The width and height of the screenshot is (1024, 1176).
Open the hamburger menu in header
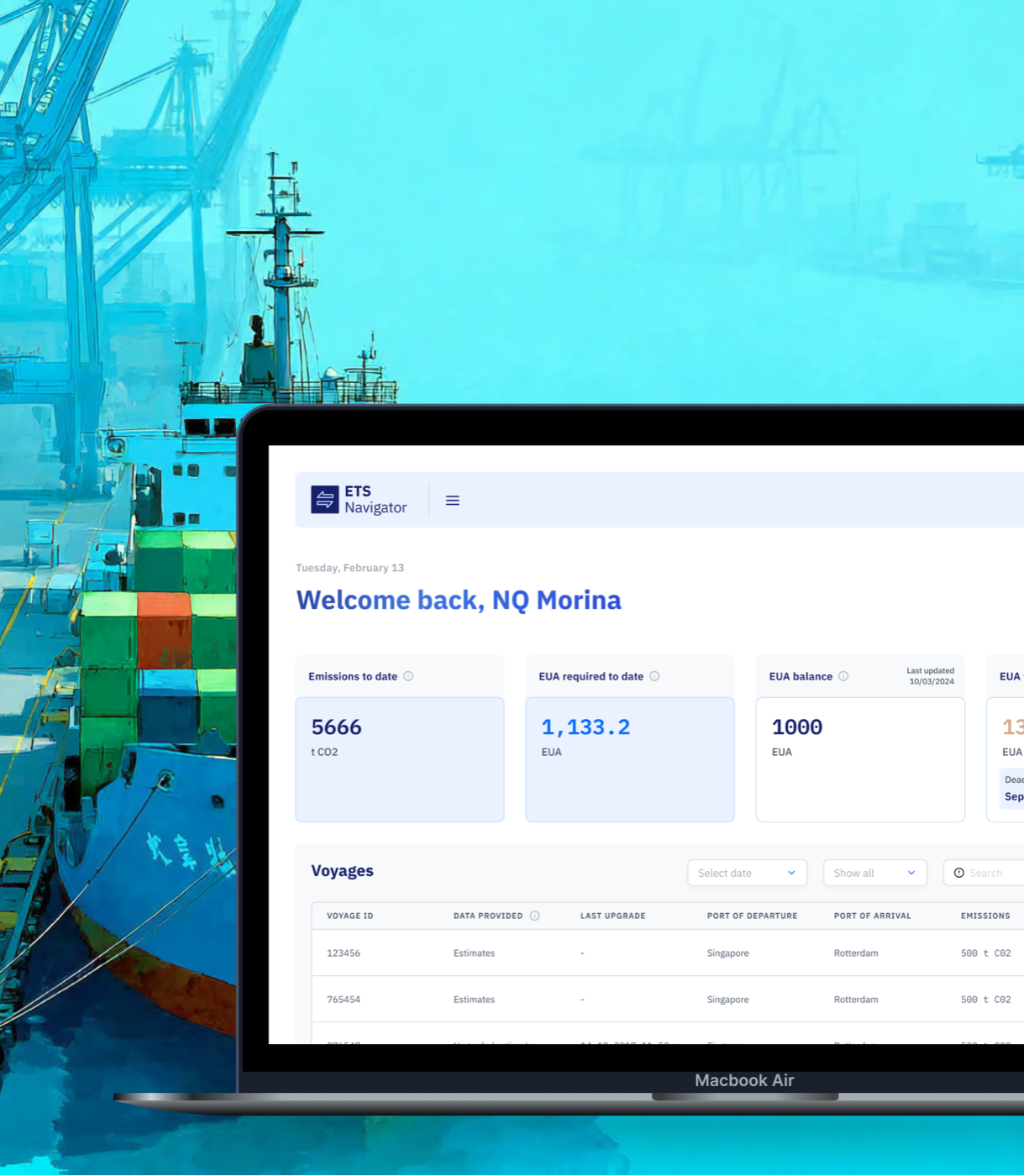tap(453, 501)
